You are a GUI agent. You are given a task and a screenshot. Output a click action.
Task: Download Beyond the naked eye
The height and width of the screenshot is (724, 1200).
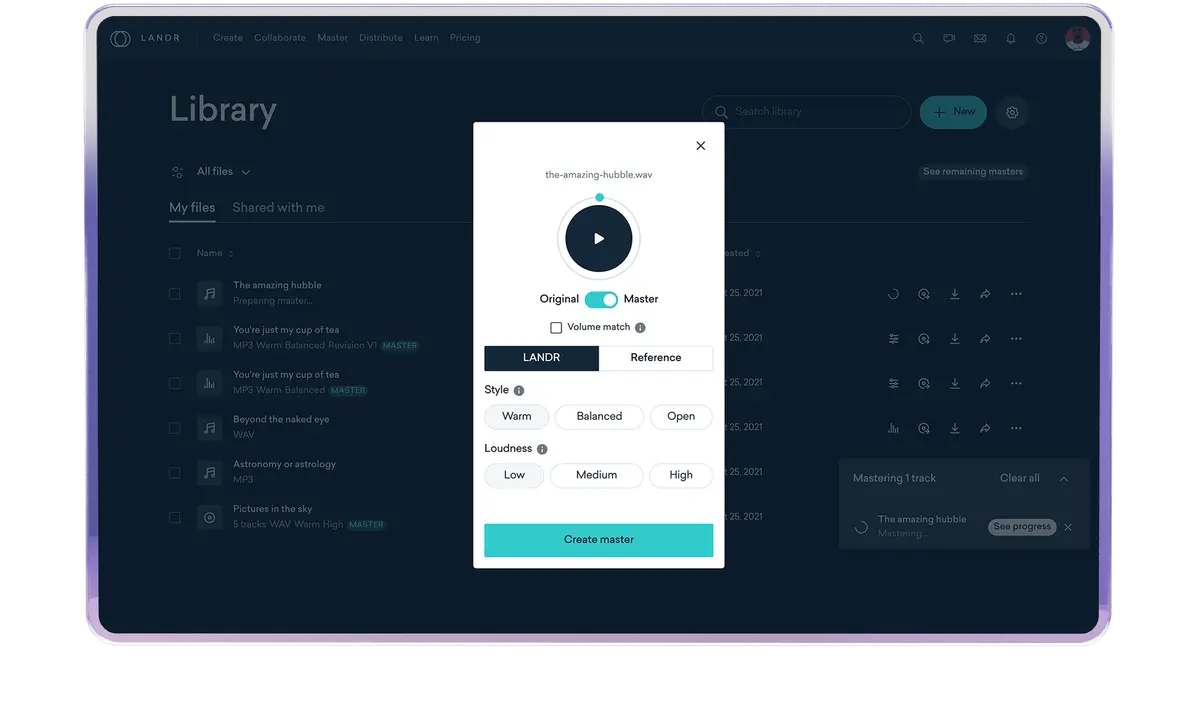click(x=955, y=428)
